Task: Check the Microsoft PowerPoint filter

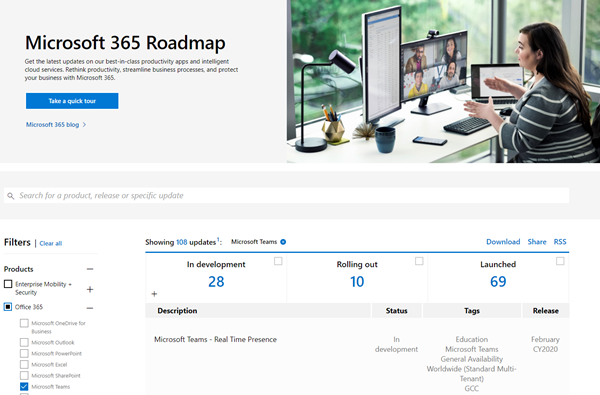Action: pos(24,353)
